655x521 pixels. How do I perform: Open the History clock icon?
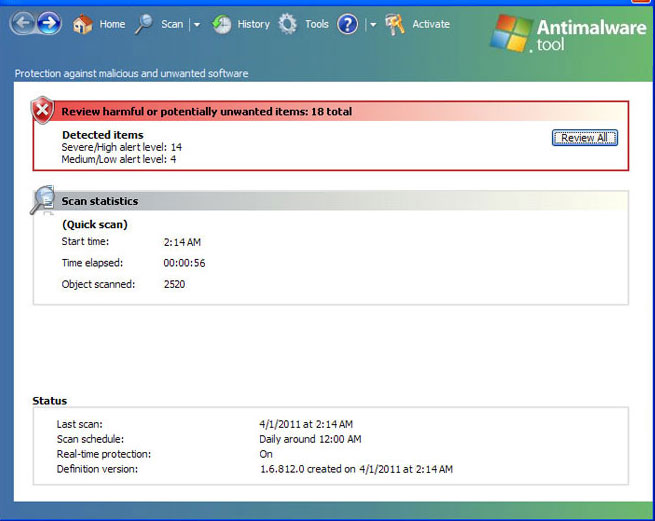coord(221,24)
